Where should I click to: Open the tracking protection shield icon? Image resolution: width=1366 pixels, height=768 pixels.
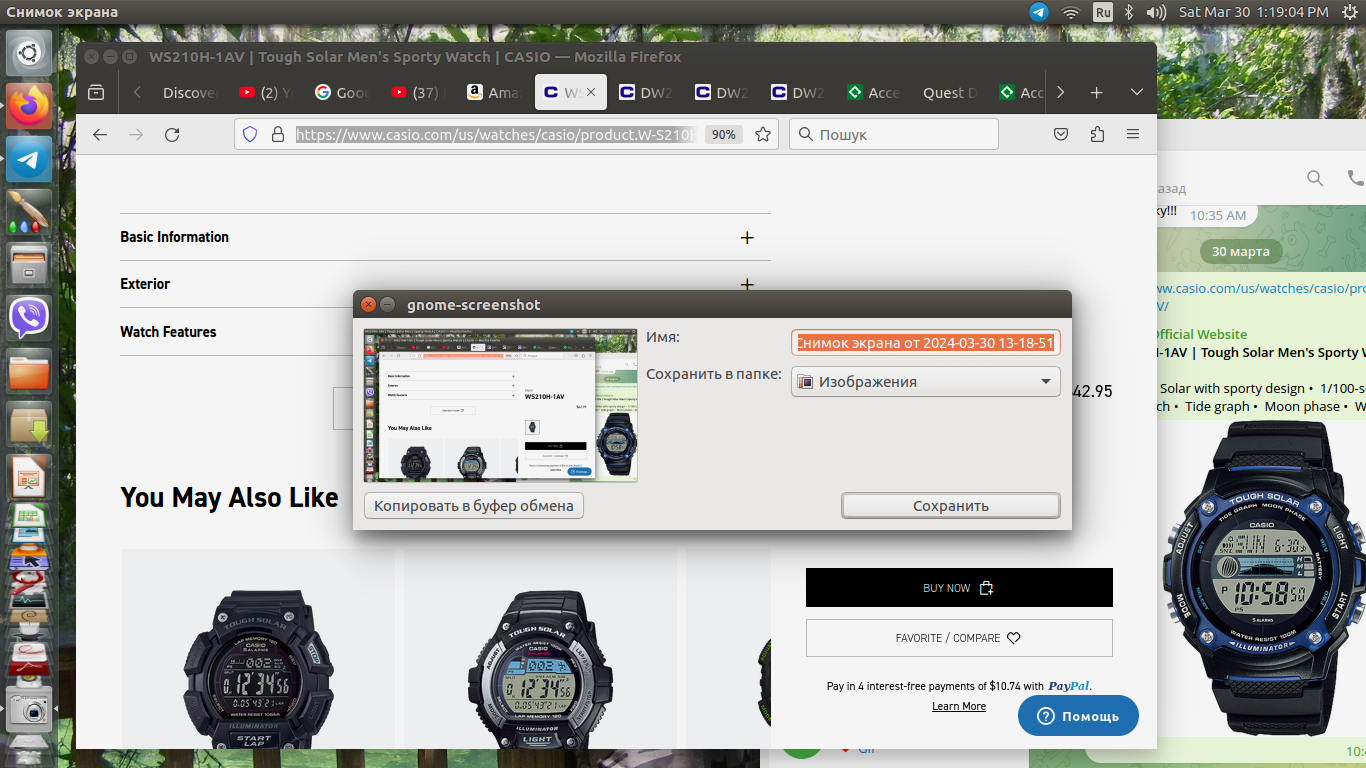(x=251, y=134)
